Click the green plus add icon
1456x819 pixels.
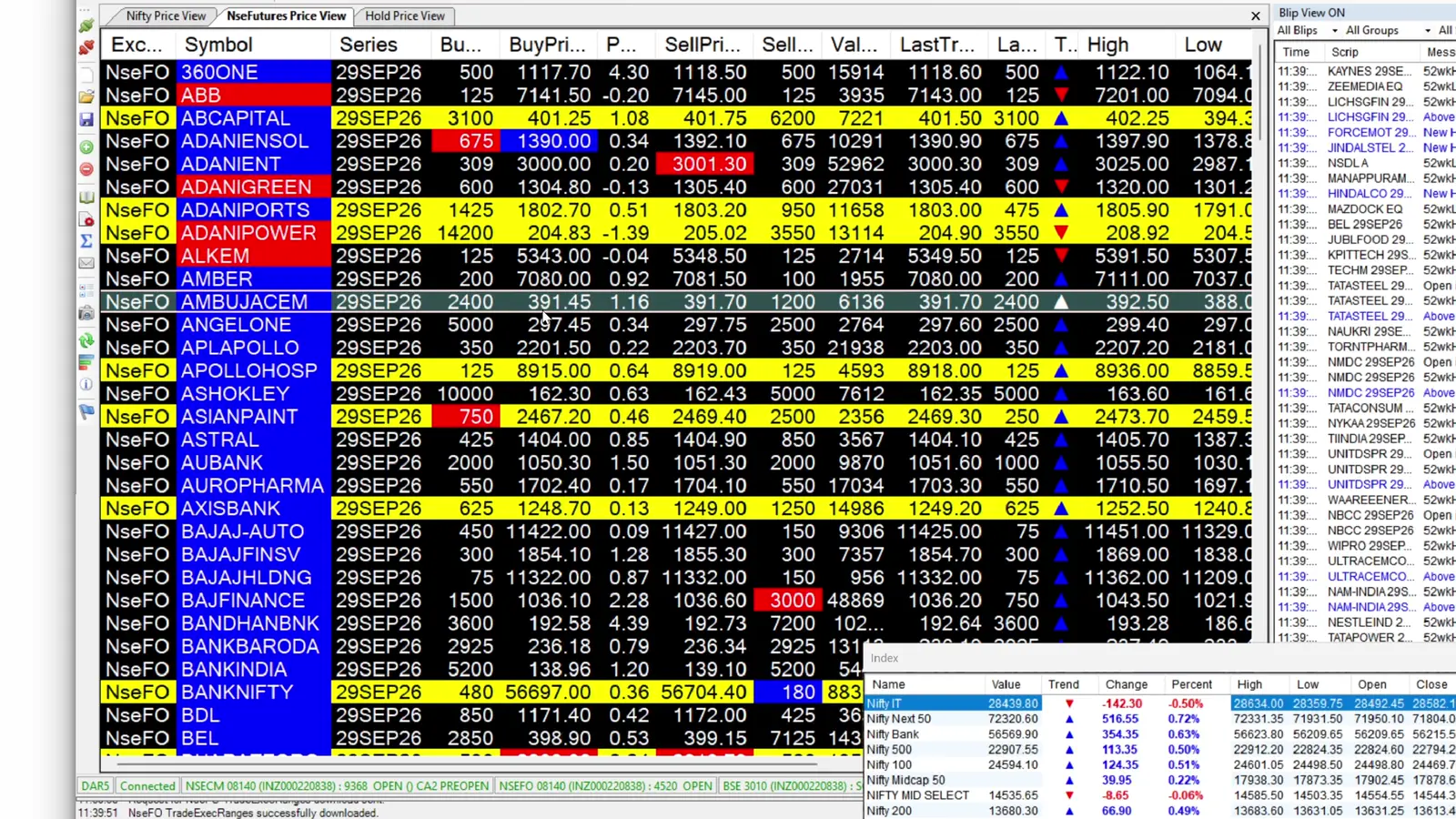click(86, 147)
